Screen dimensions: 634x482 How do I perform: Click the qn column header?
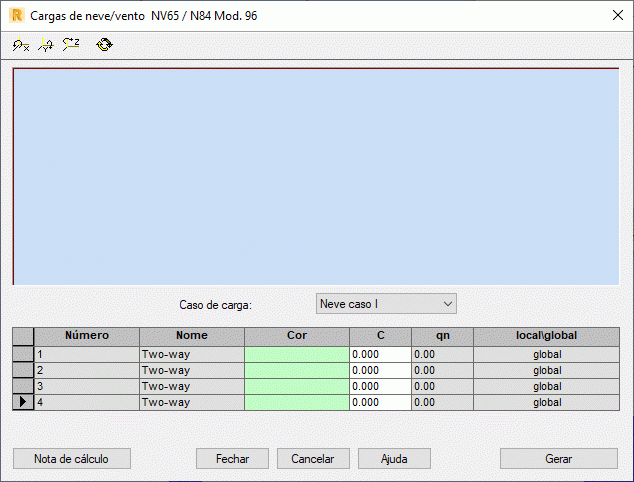(442, 336)
